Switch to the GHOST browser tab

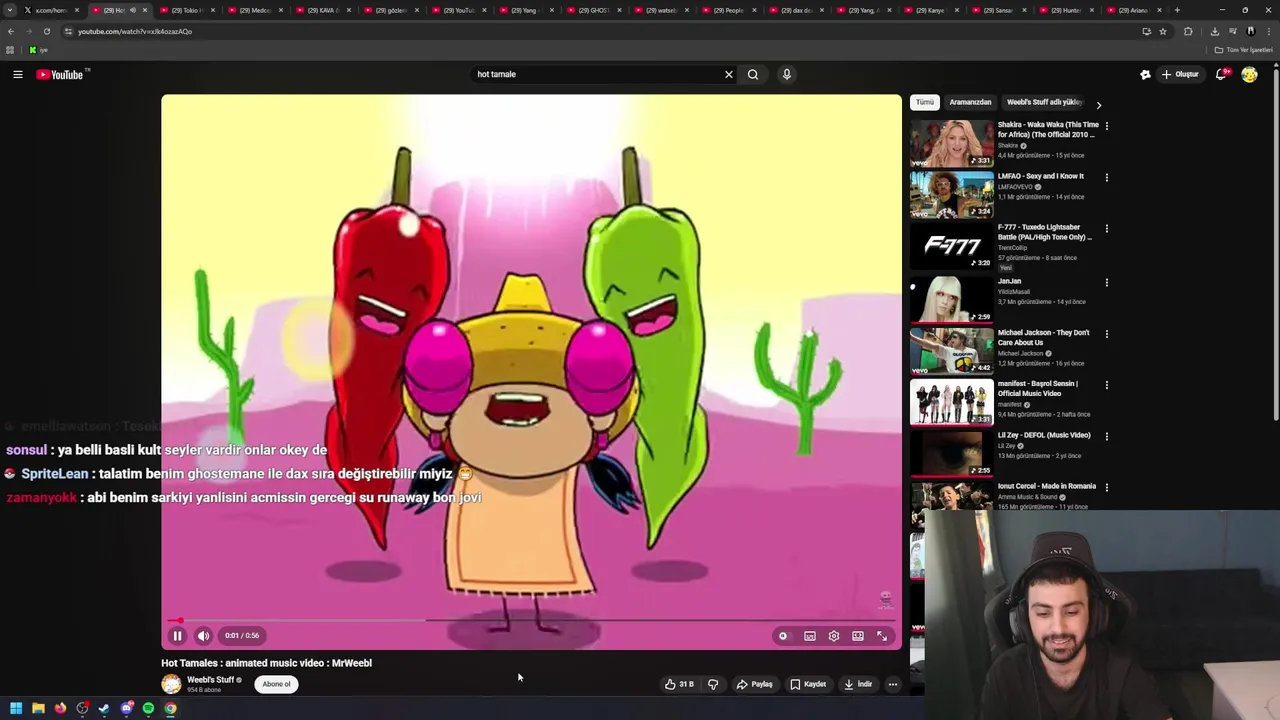[593, 10]
